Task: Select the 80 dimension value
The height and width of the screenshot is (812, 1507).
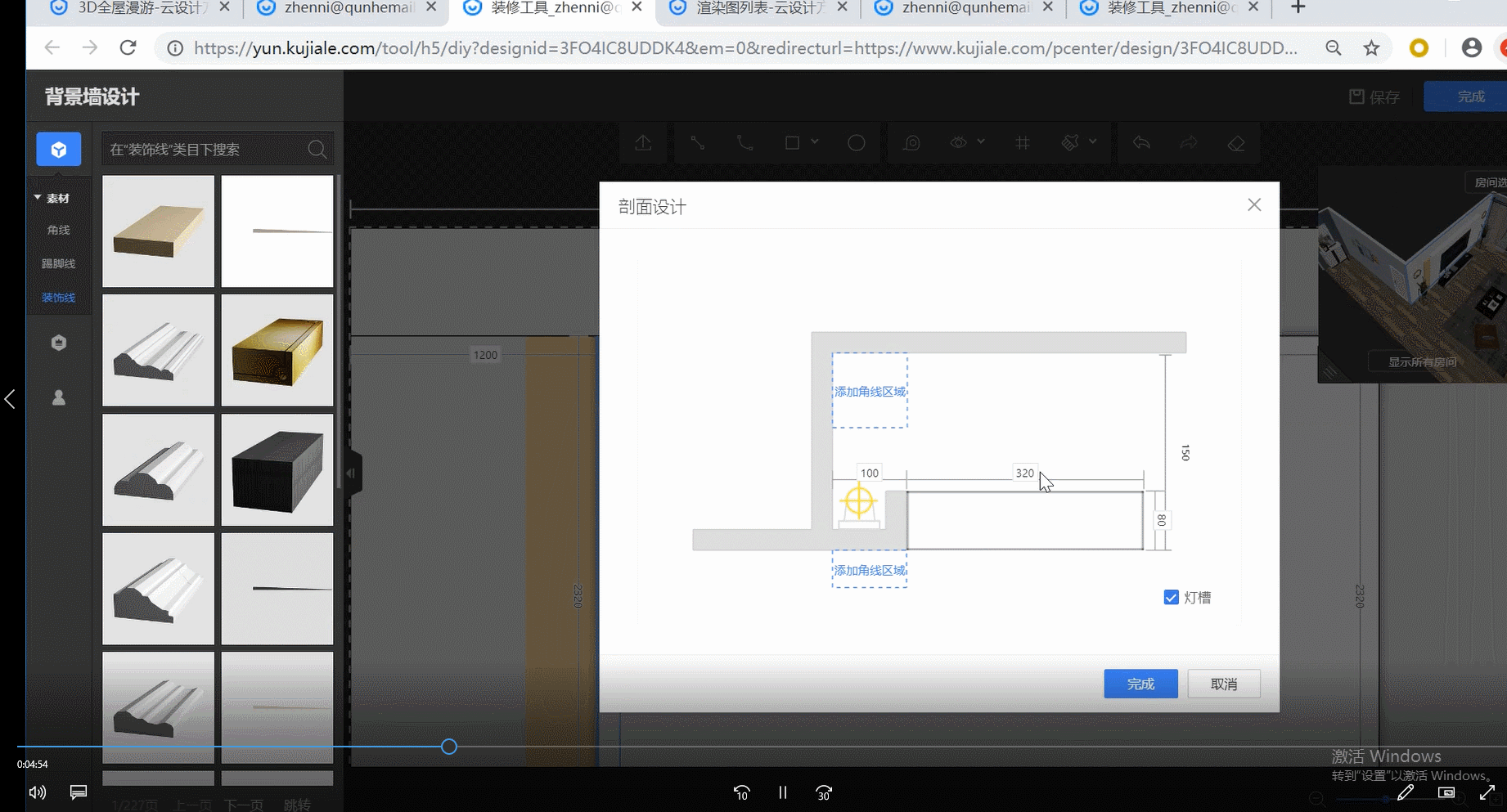Action: (x=1161, y=520)
